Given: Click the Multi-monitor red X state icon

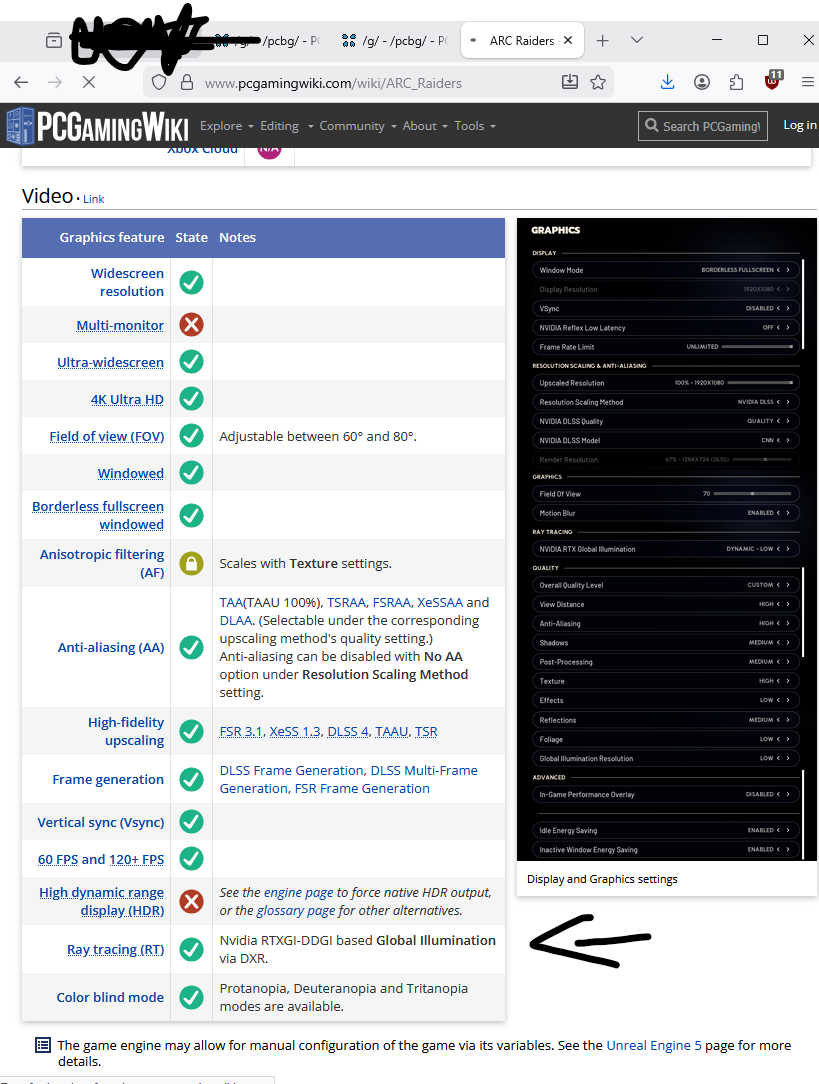Looking at the screenshot, I should point(191,324).
